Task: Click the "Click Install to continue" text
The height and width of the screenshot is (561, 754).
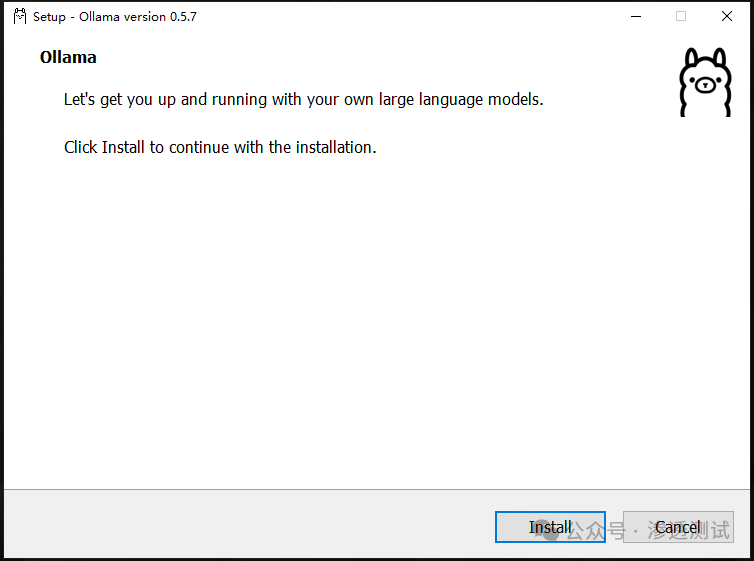Action: pyautogui.click(x=220, y=147)
